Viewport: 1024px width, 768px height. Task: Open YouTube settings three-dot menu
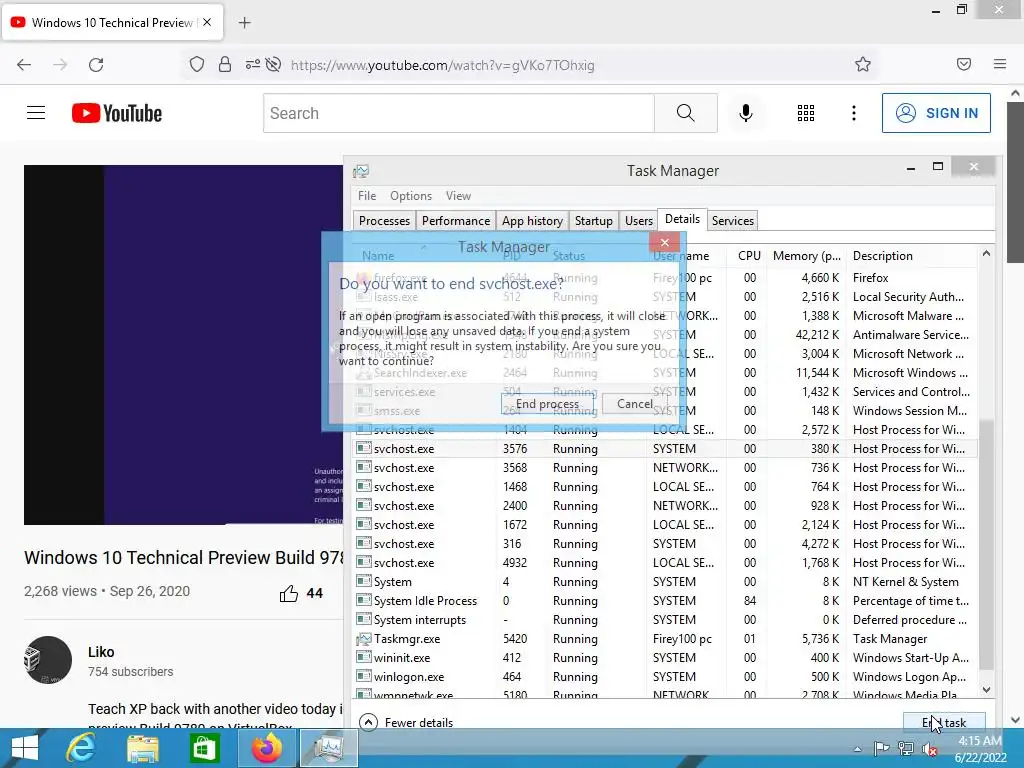tap(854, 113)
